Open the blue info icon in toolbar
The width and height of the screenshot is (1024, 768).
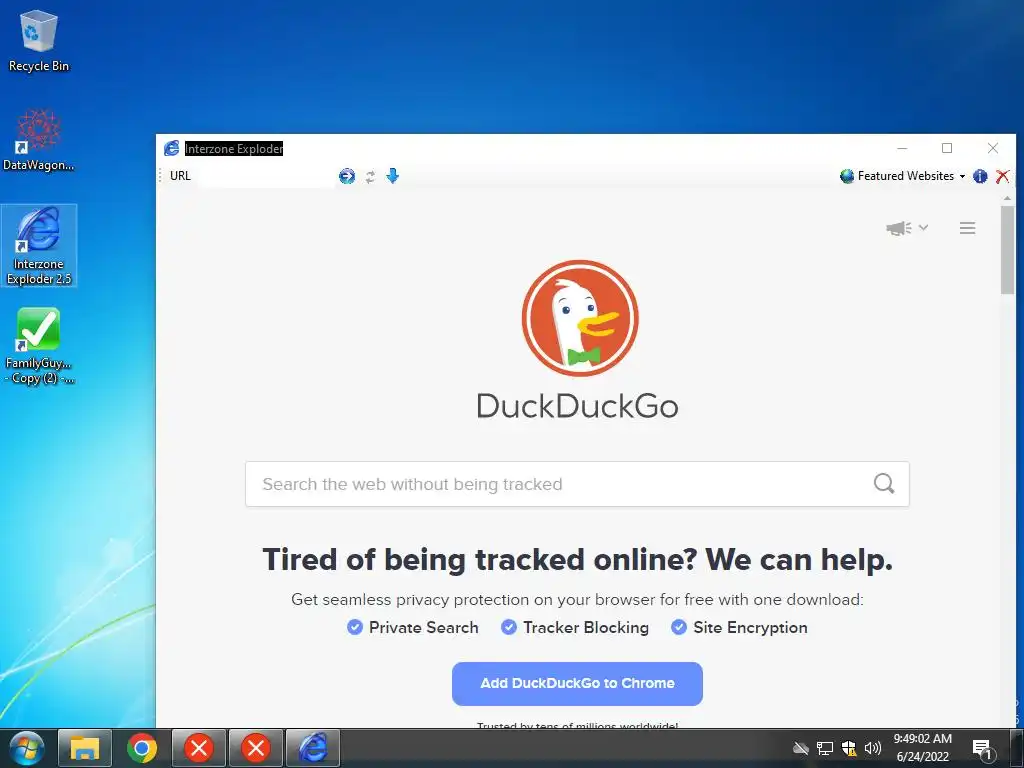[980, 176]
